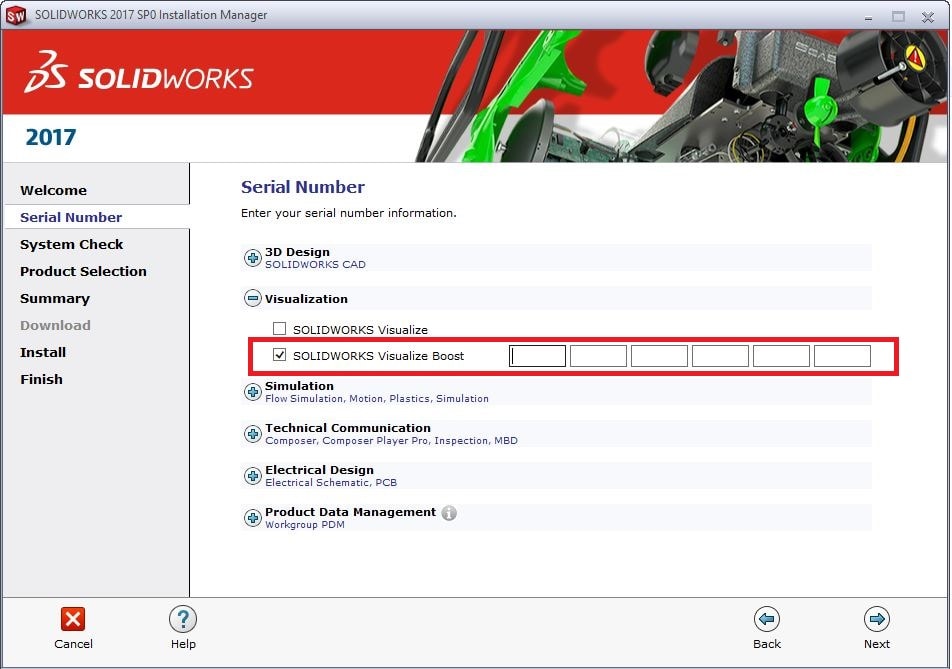Click the 'Serial Number' page heading
Viewport: 952px width, 669px height.
coord(302,187)
